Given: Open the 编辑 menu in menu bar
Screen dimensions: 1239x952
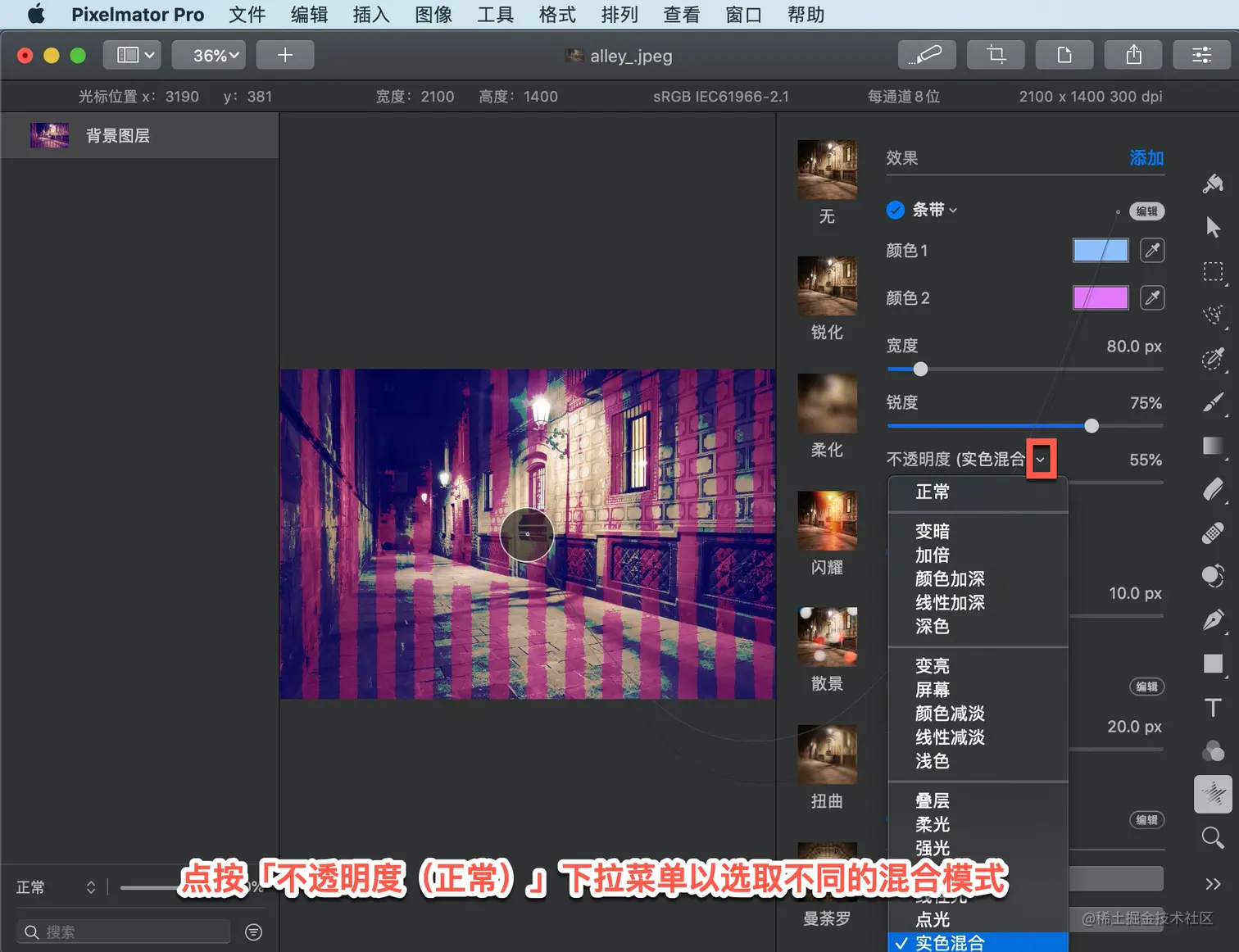Looking at the screenshot, I should pyautogui.click(x=309, y=15).
